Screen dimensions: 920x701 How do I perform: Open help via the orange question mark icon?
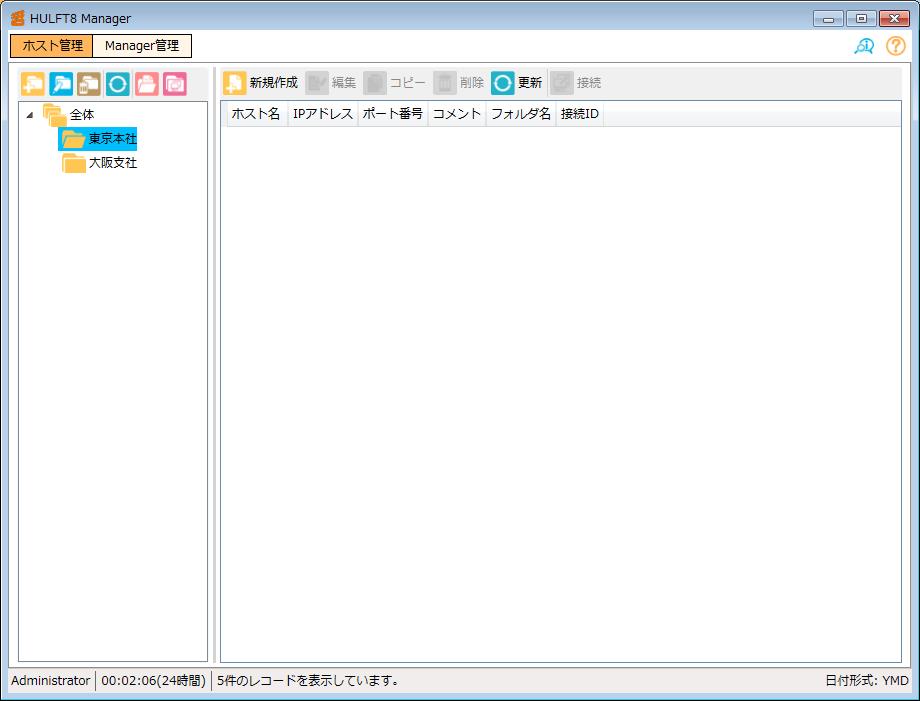coord(896,46)
